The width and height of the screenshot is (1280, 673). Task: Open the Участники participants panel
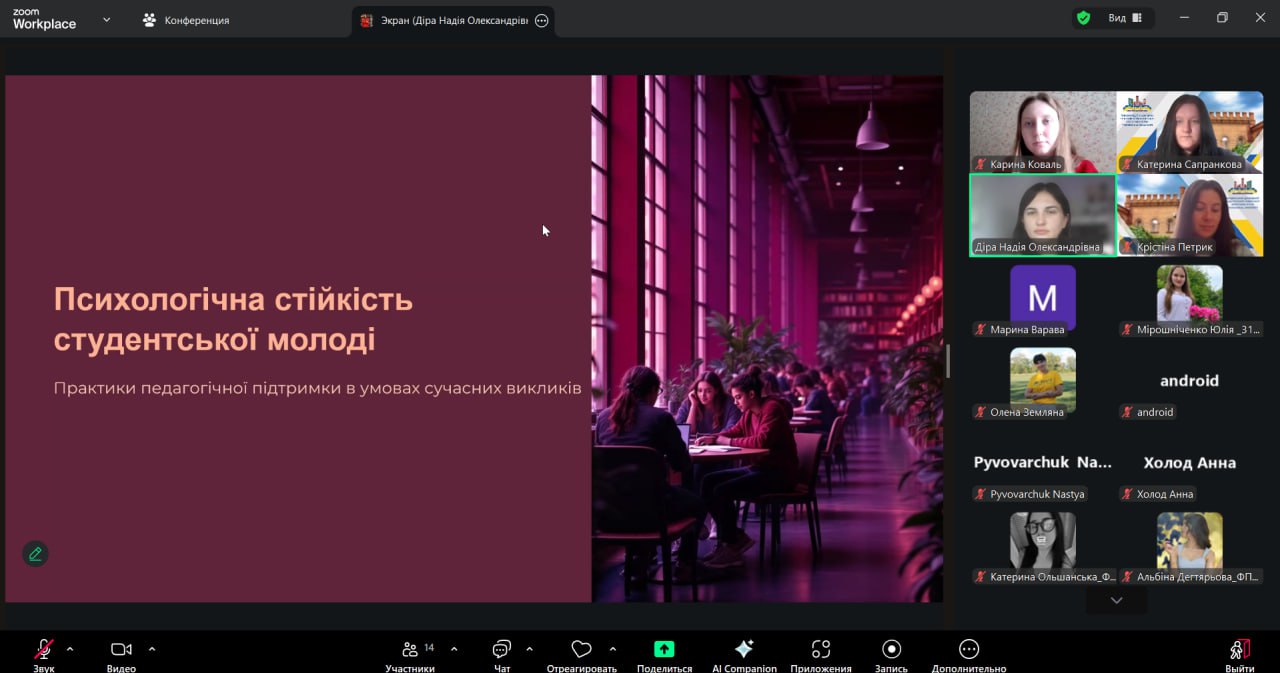410,650
